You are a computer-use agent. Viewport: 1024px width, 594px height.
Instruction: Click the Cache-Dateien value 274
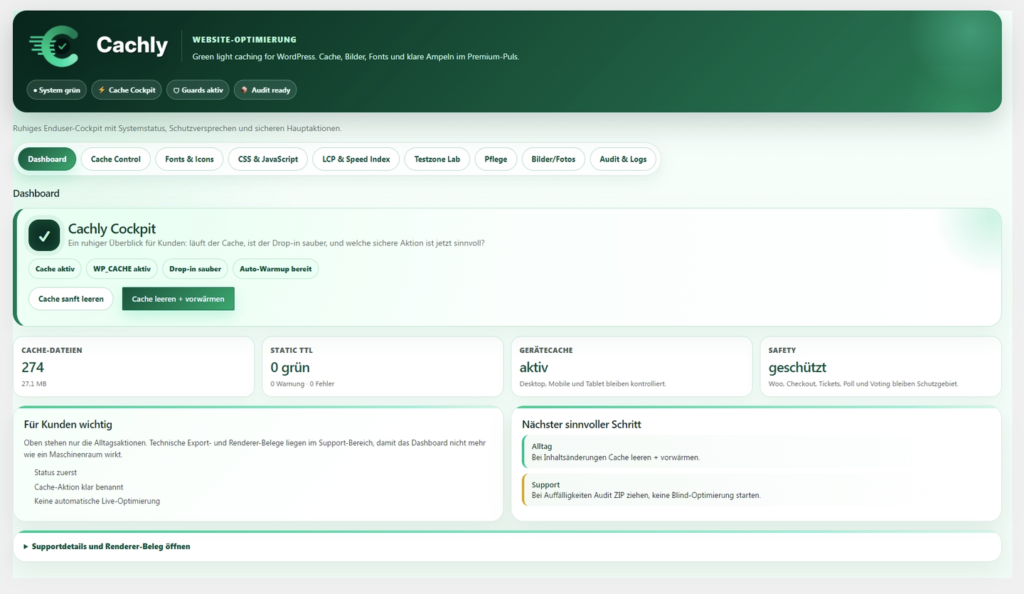pos(33,367)
